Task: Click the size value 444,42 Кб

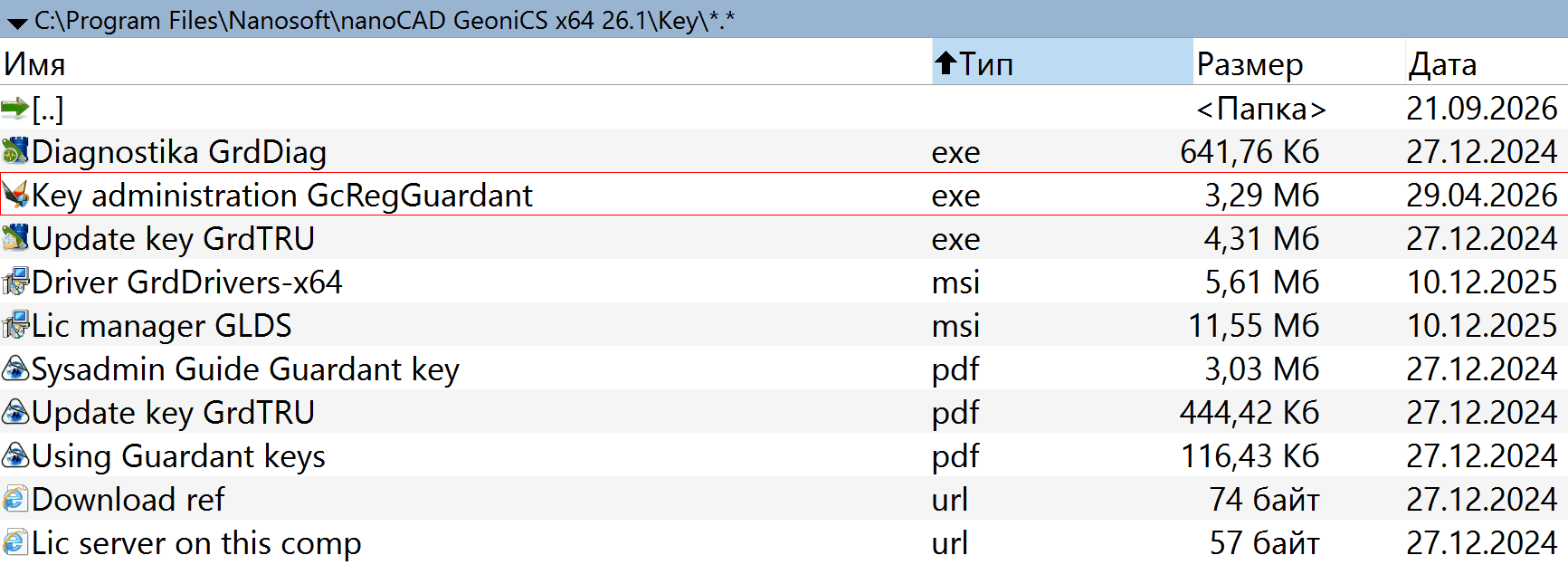Action: 1250,413
